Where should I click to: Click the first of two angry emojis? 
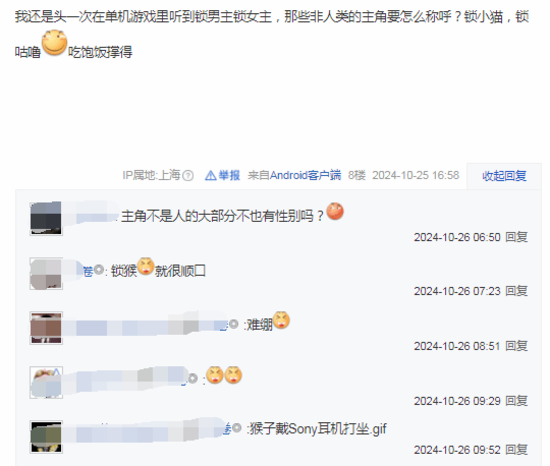[x=215, y=375]
